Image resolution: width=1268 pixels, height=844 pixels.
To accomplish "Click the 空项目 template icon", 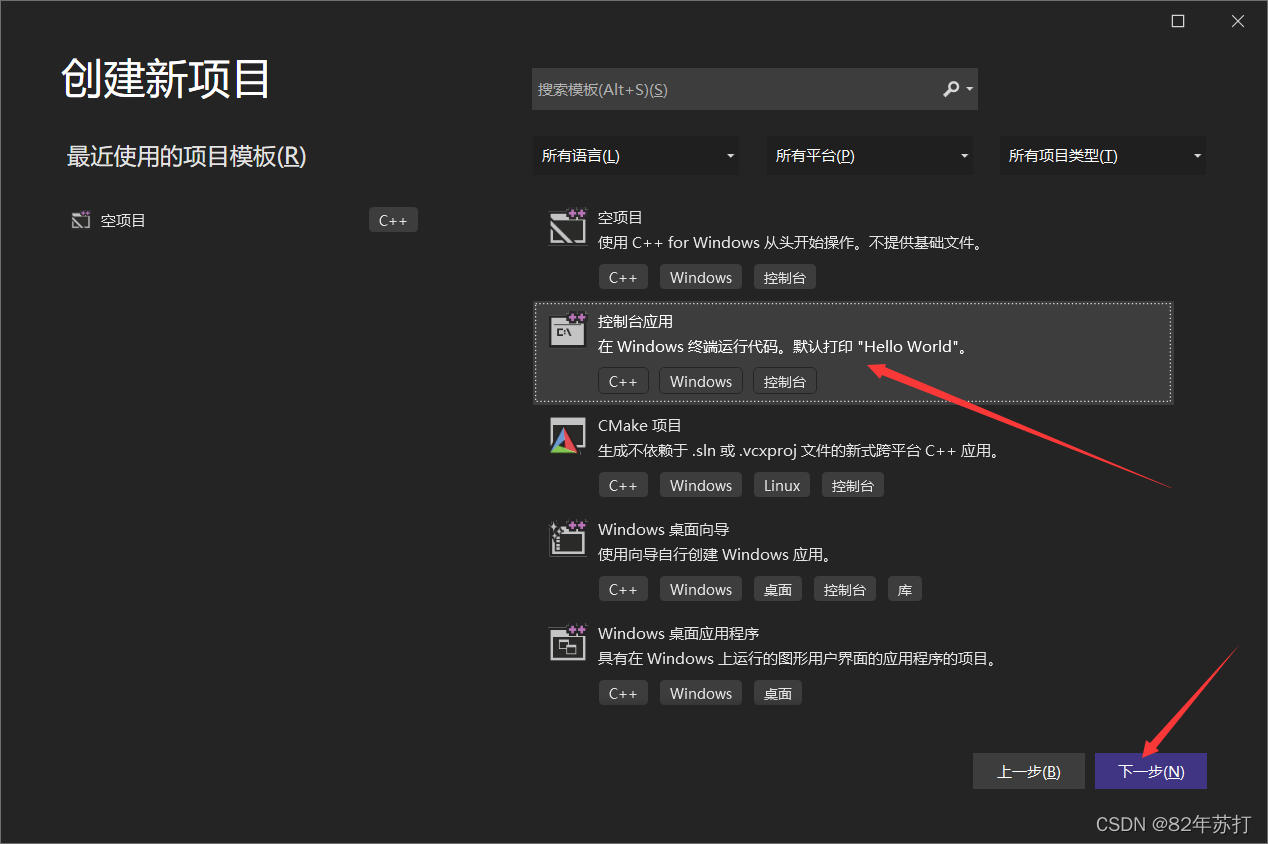I will (567, 227).
